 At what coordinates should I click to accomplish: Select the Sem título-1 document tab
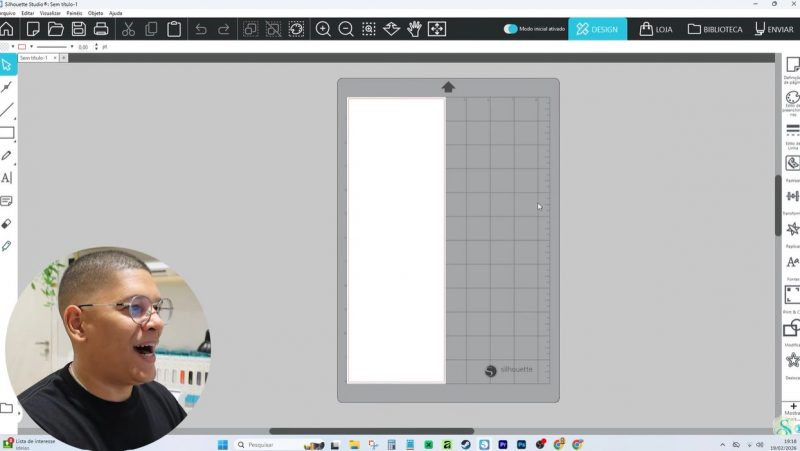34,58
